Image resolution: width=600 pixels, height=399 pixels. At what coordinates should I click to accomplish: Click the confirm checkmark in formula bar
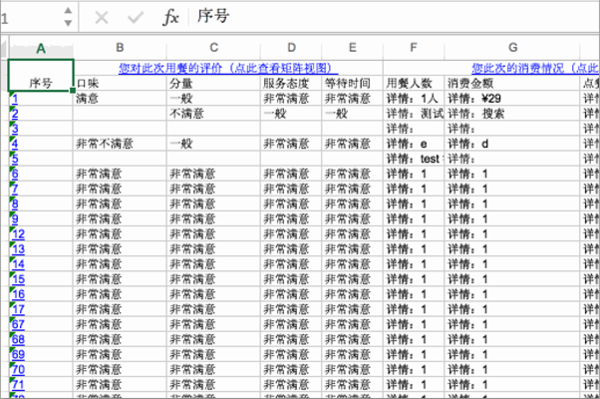pyautogui.click(x=135, y=17)
